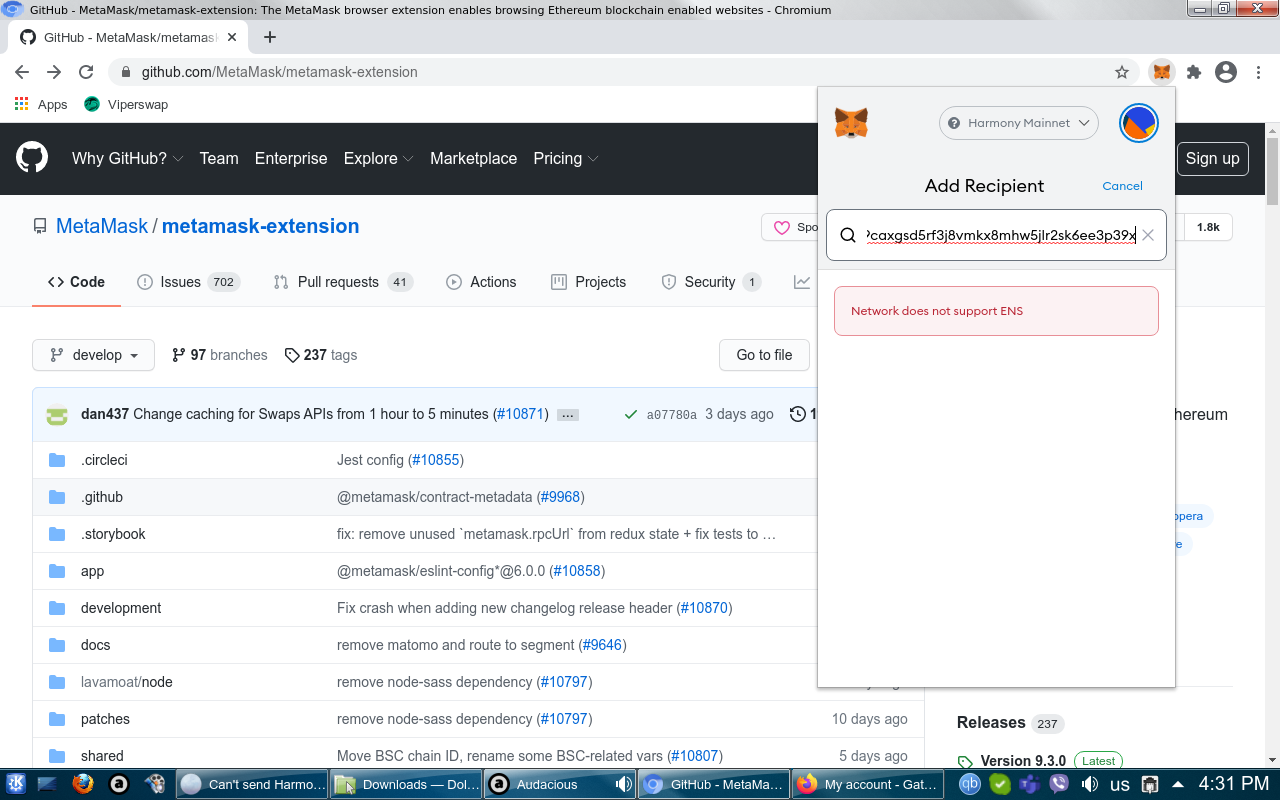View the 237 tags link

pos(320,355)
